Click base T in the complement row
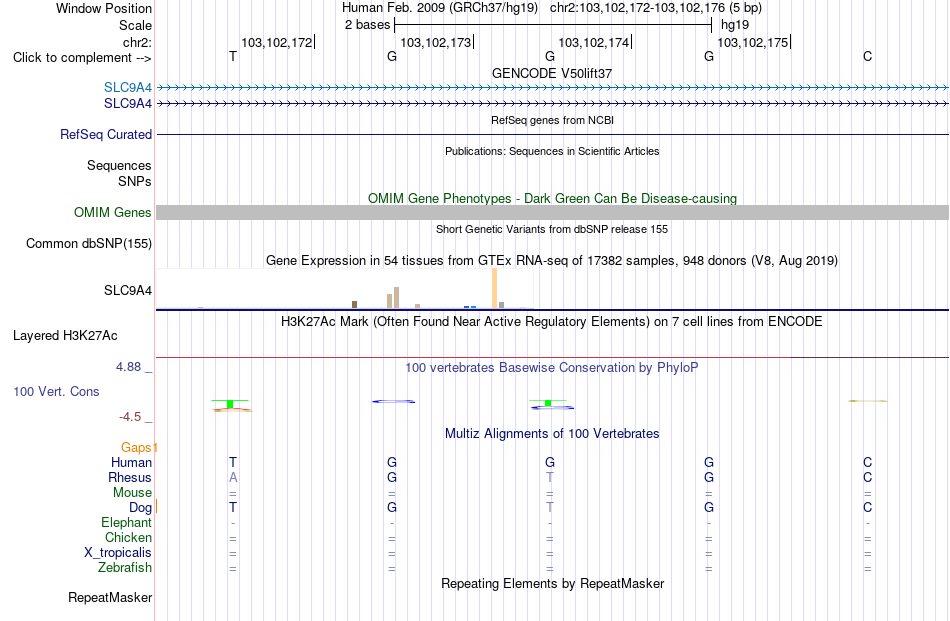The width and height of the screenshot is (950, 621). tap(233, 56)
